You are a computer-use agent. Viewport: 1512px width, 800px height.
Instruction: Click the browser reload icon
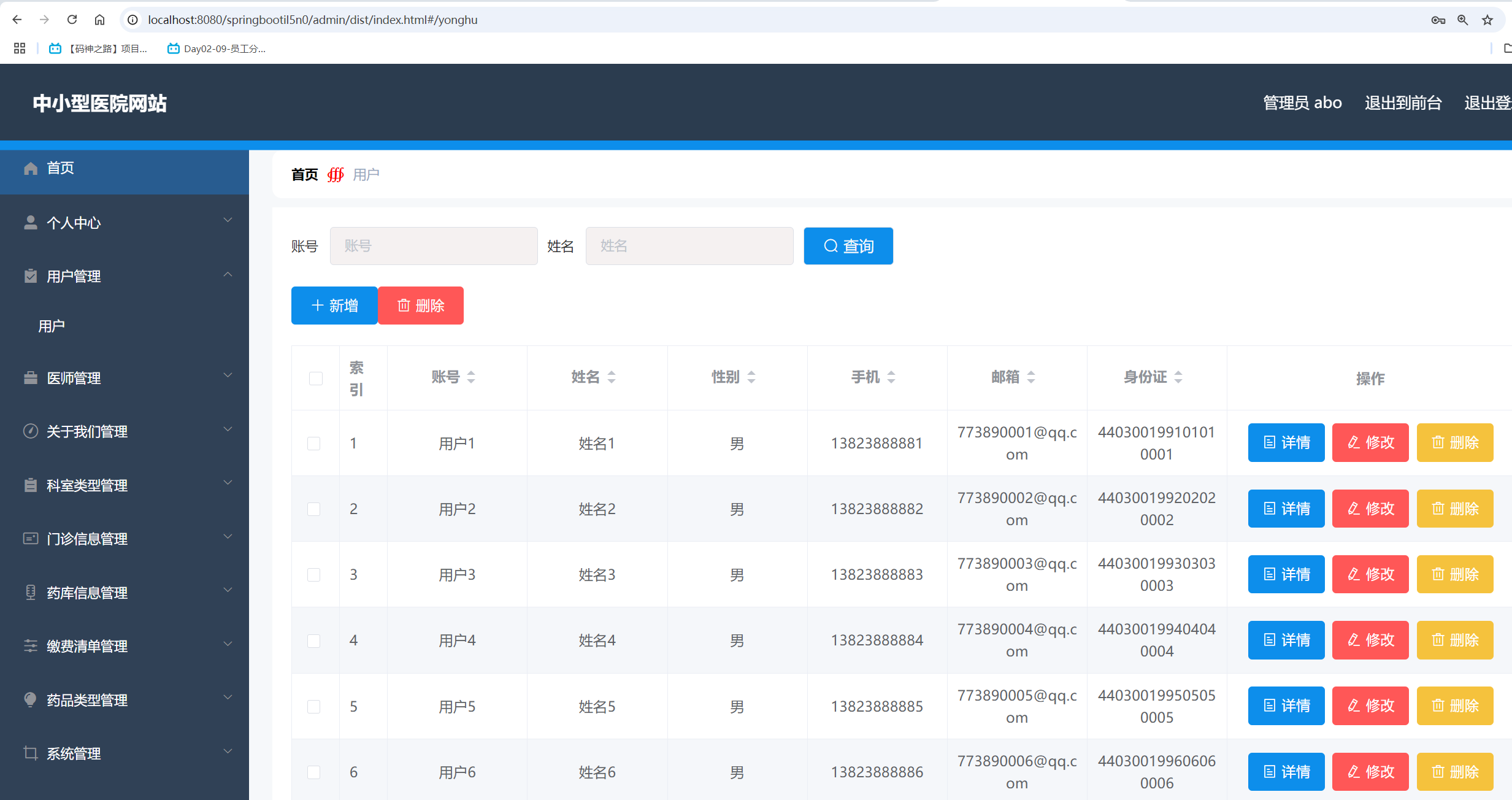[x=72, y=20]
